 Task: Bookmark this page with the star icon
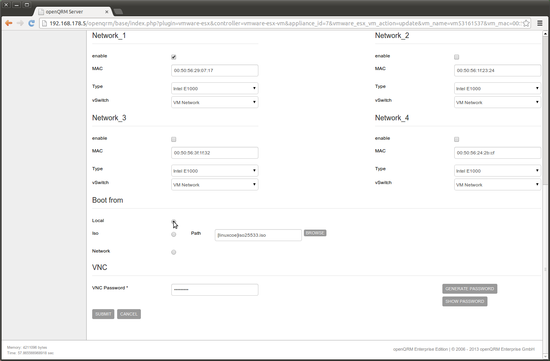point(526,24)
